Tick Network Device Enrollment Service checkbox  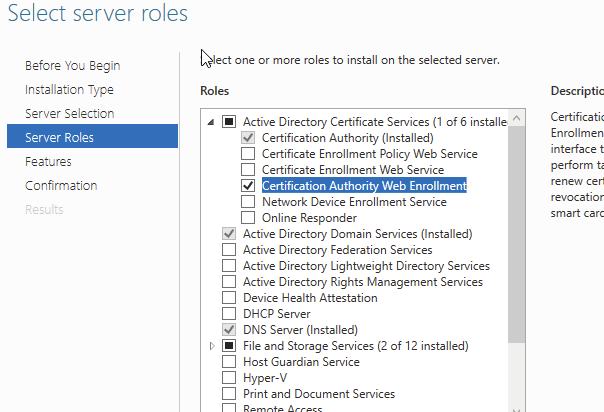pos(248,202)
